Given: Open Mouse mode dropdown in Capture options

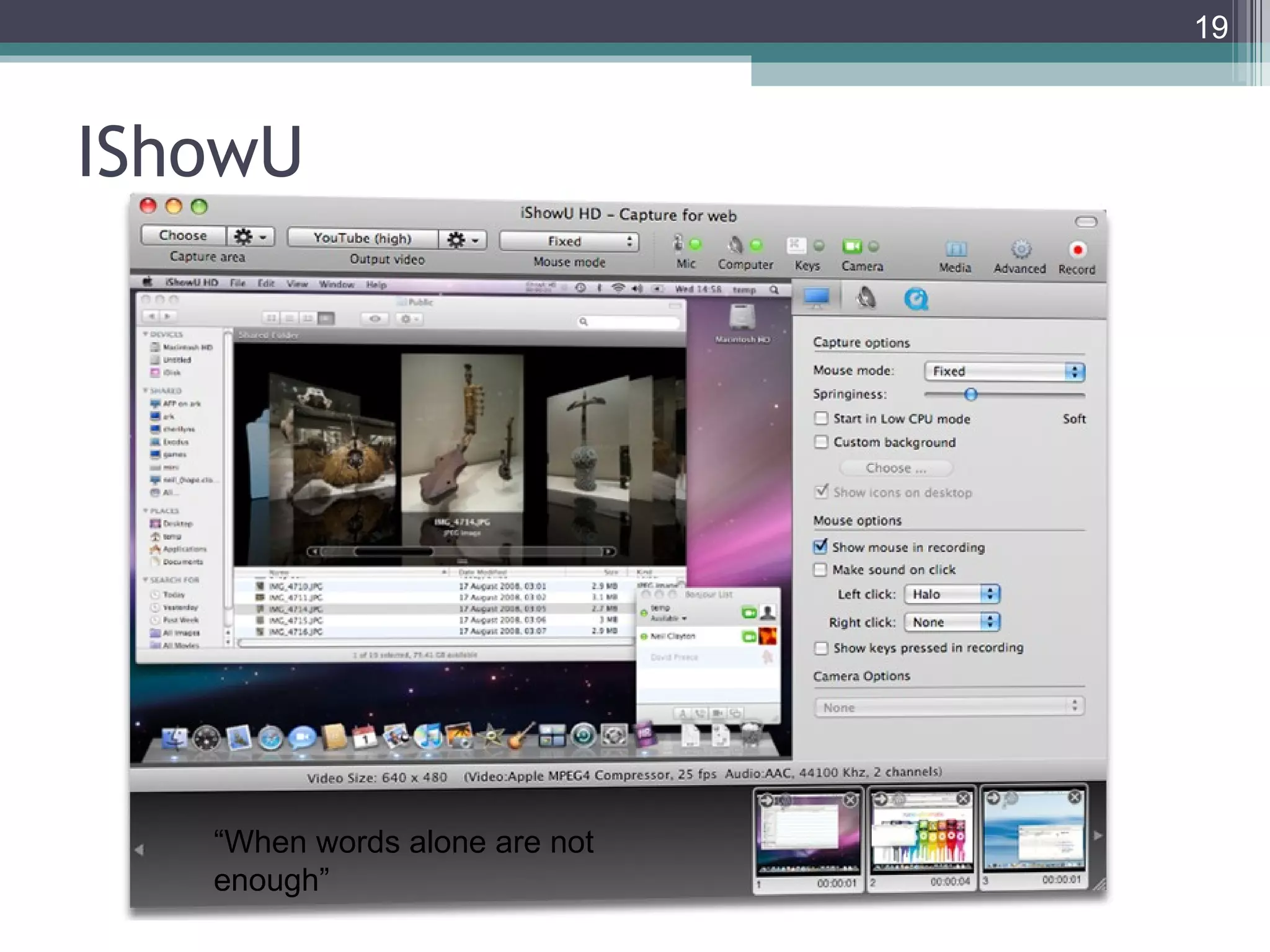Looking at the screenshot, I should click(x=1005, y=371).
